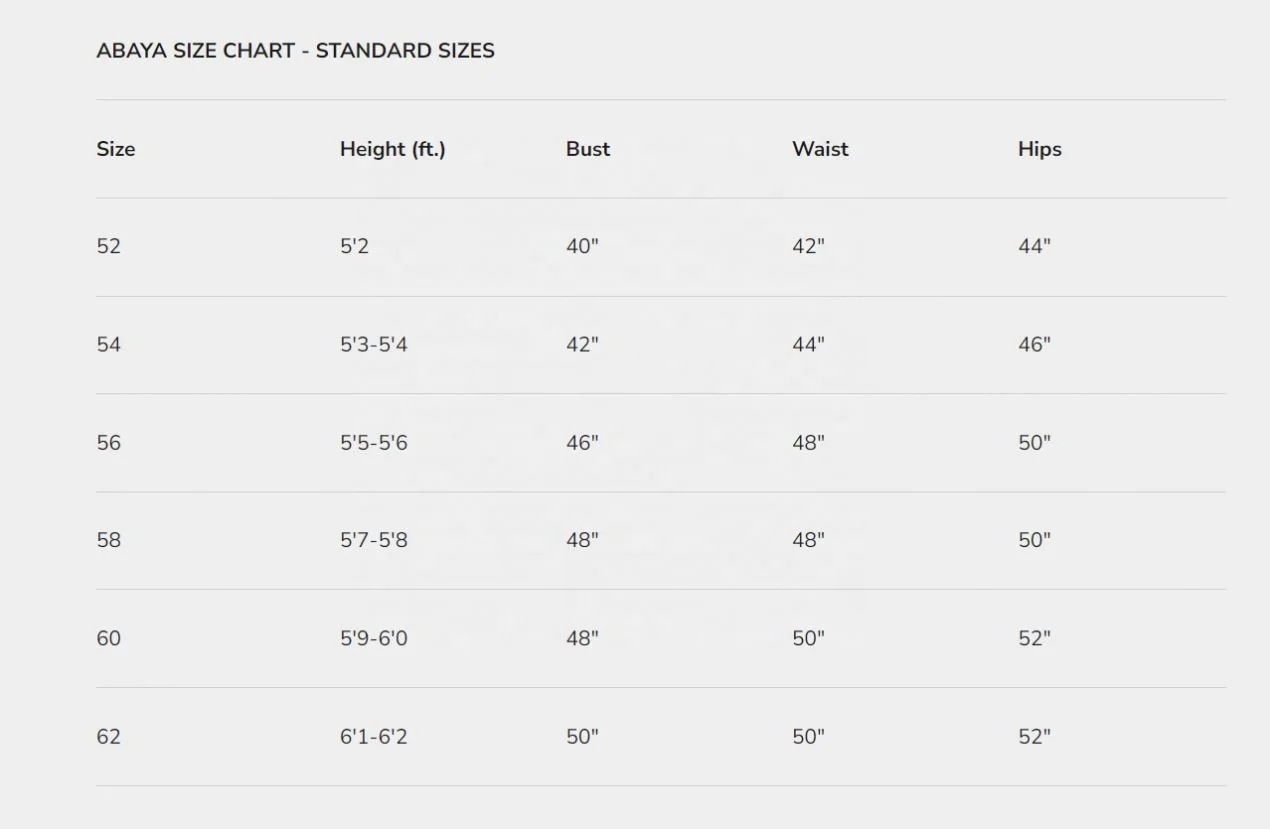Select height range 6'1-6'2
Image resolution: width=1270 pixels, height=829 pixels.
coord(373,737)
